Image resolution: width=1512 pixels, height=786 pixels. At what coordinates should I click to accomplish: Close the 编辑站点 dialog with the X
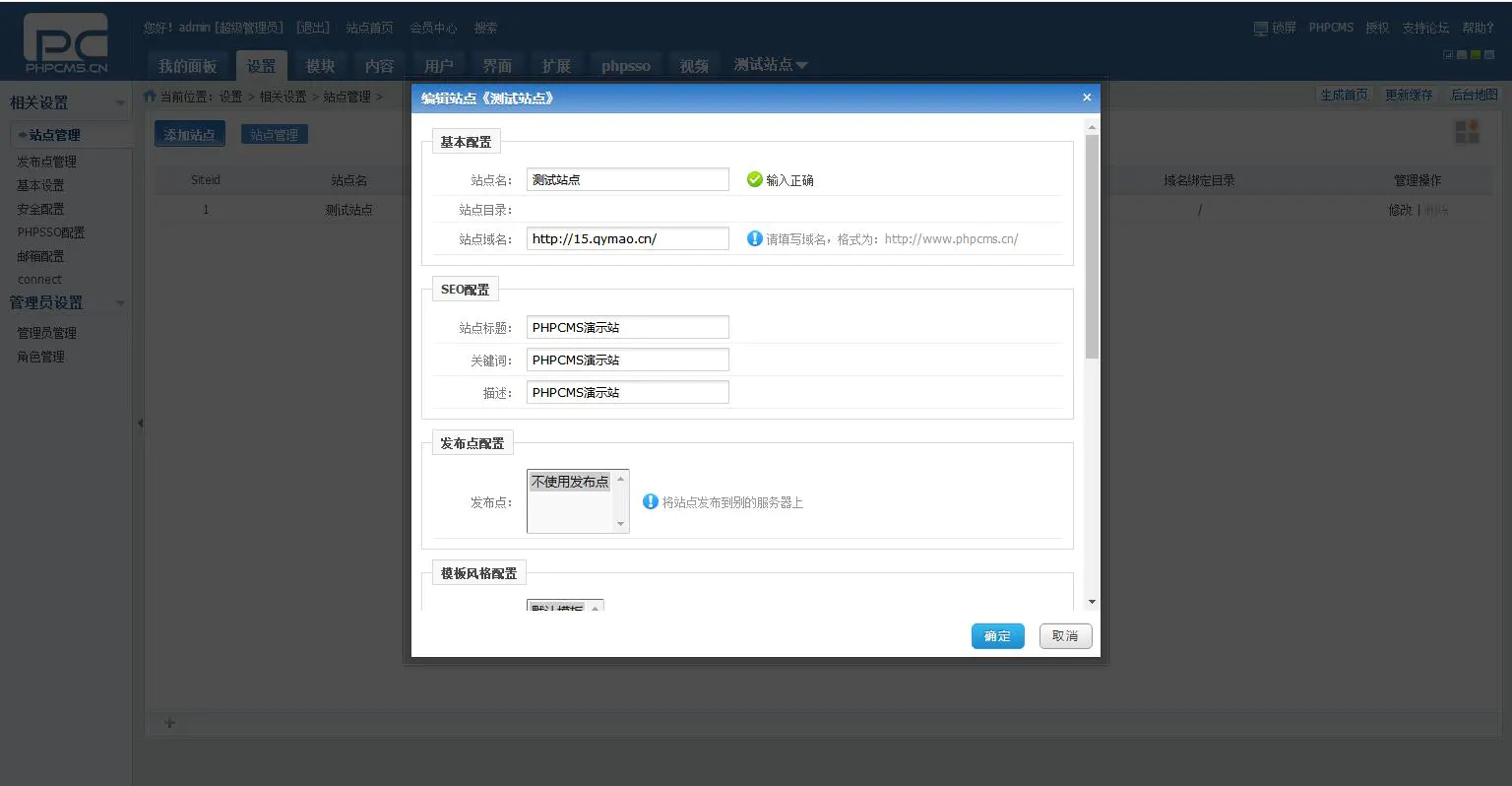[x=1087, y=98]
